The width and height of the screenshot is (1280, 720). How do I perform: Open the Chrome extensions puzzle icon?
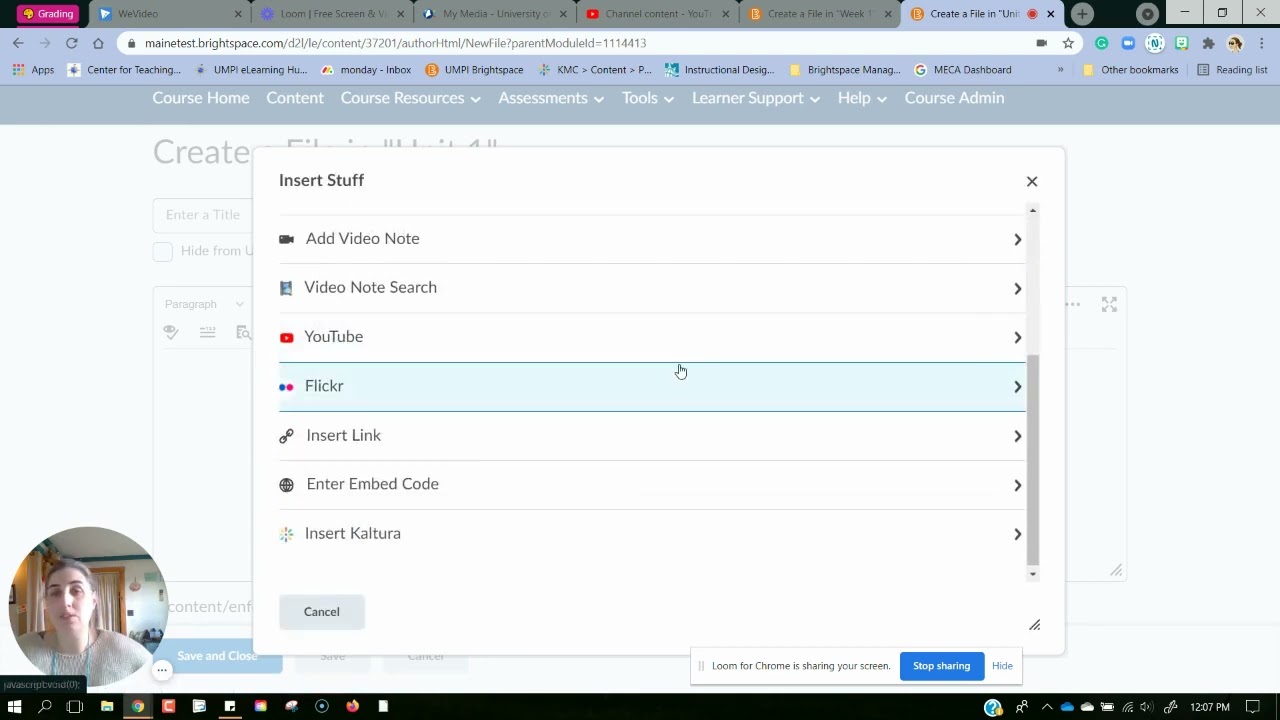1208,43
